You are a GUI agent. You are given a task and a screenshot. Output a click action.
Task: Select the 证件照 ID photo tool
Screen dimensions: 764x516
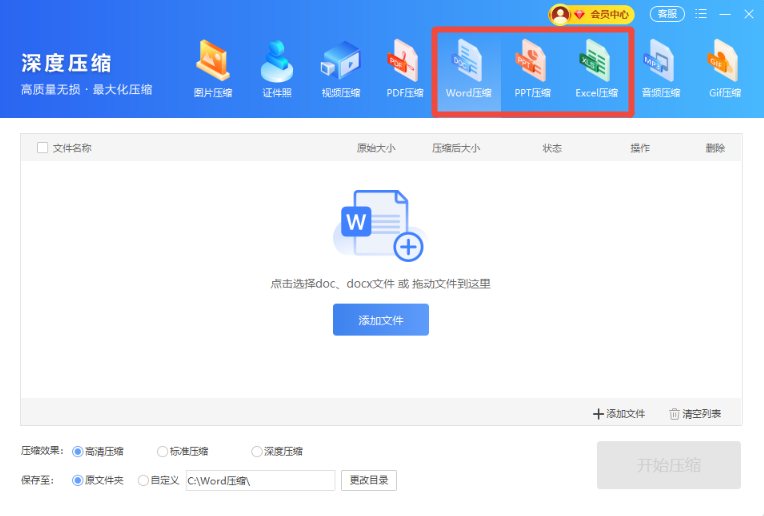coord(277,69)
